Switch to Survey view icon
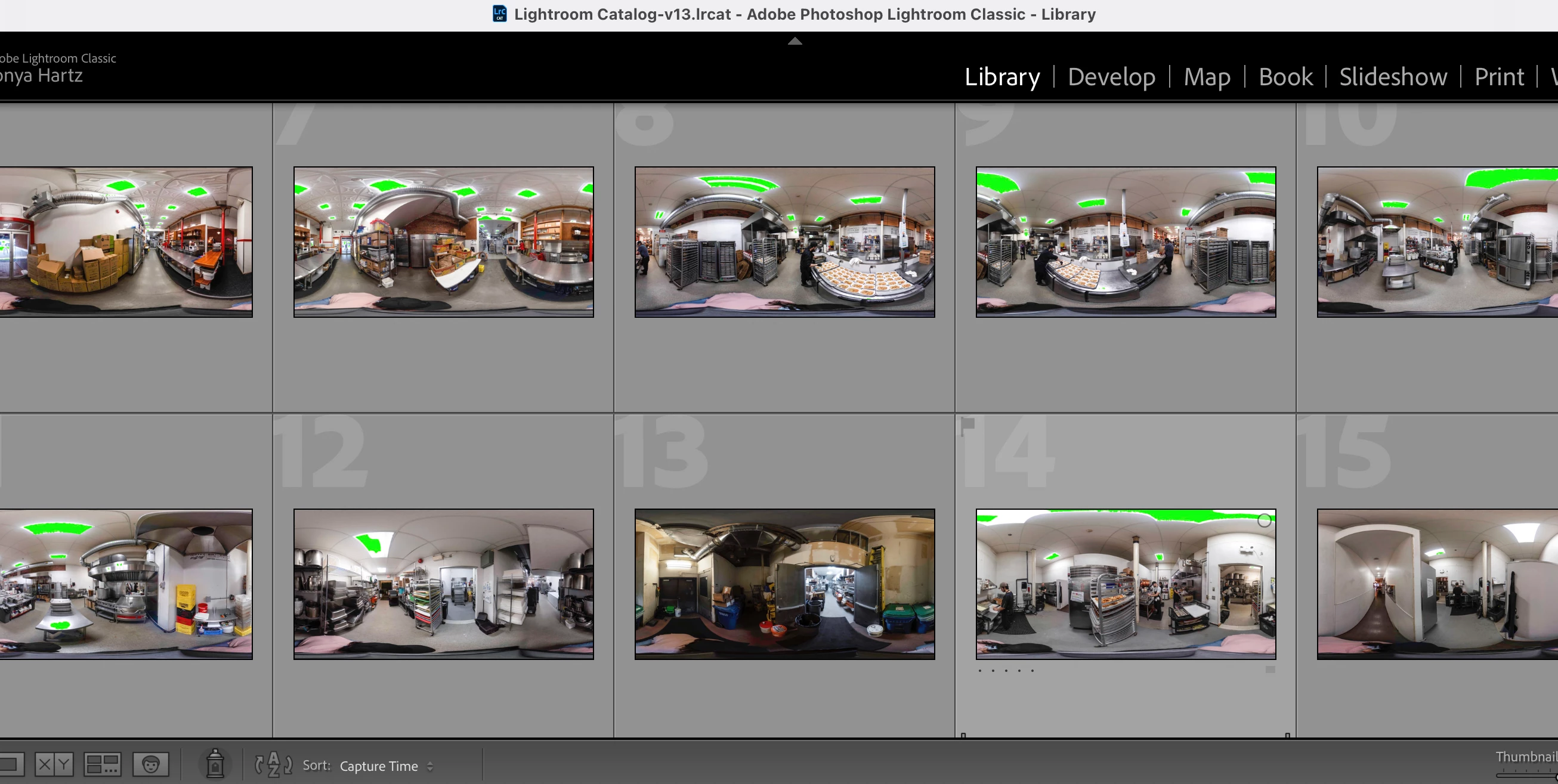 (102, 764)
